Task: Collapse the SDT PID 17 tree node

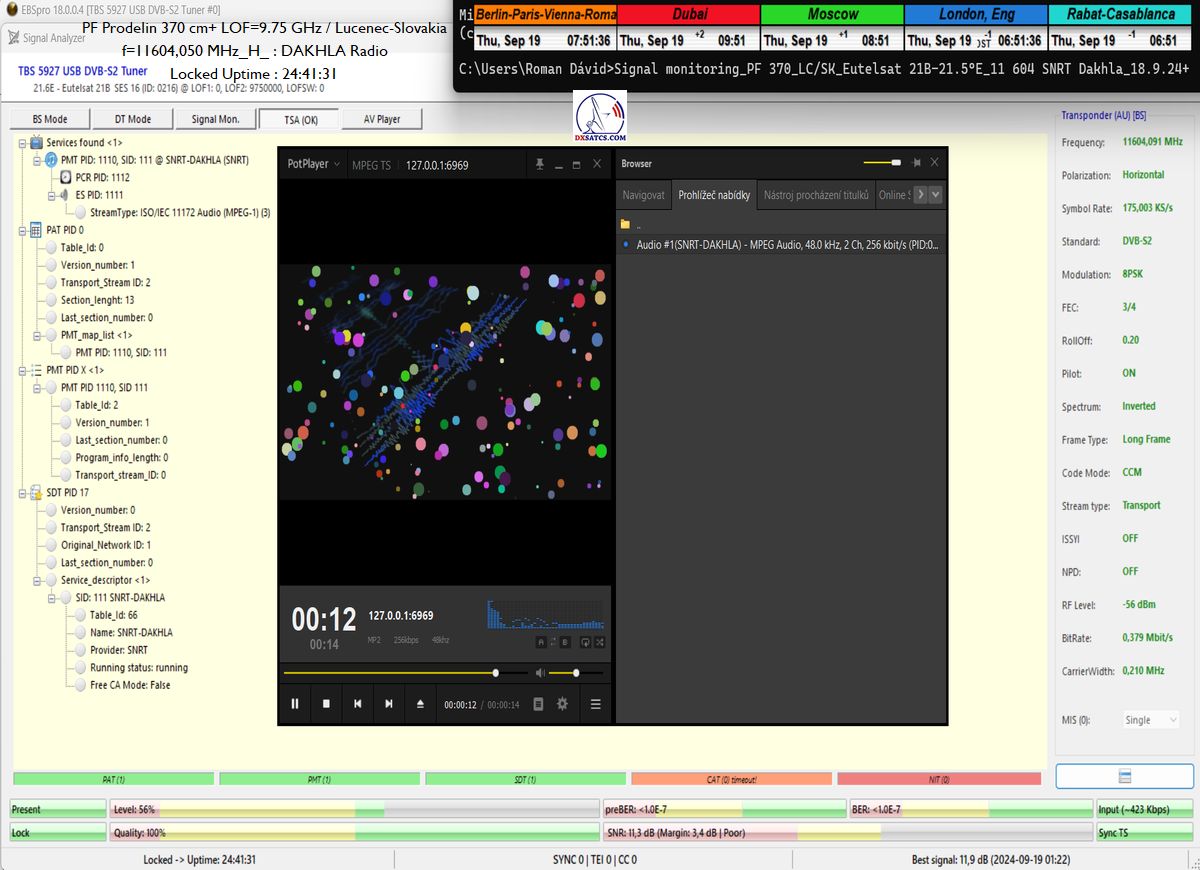Action: pos(22,493)
